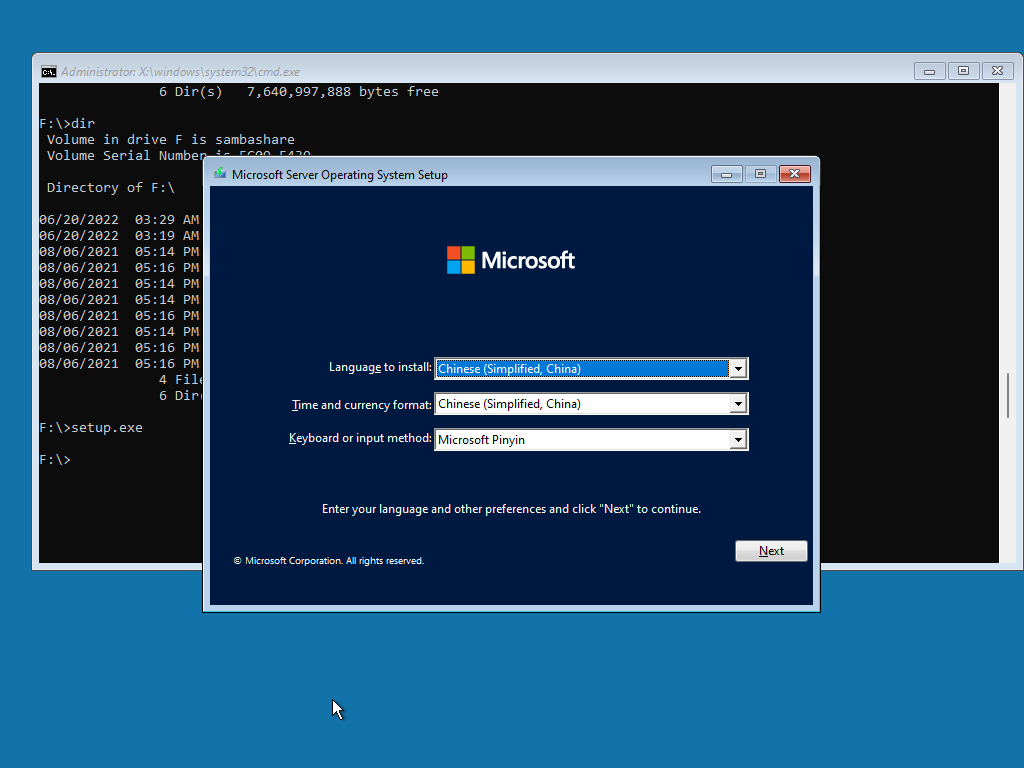Image resolution: width=1024 pixels, height=768 pixels.
Task: Expand the Time and currency format dropdown arrow
Action: [738, 404]
